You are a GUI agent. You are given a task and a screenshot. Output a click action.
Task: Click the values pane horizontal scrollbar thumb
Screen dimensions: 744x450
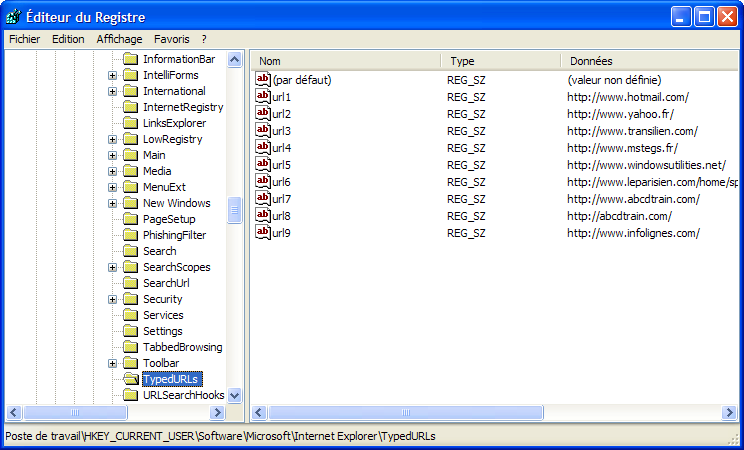click(406, 412)
